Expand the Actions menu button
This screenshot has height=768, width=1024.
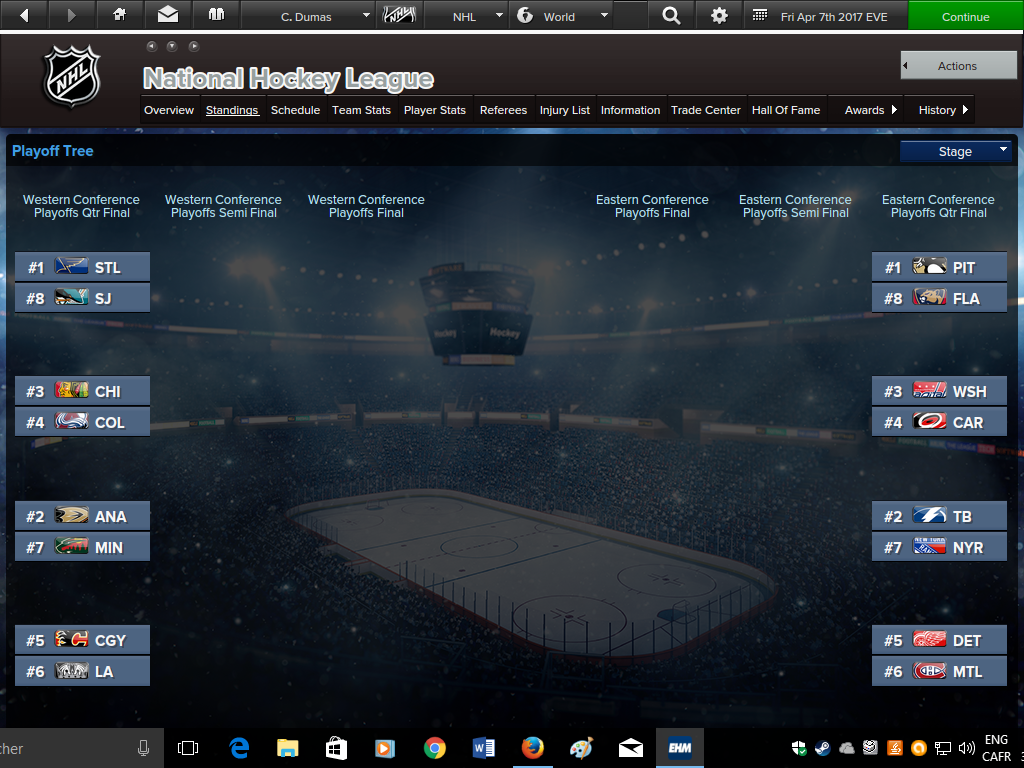click(x=957, y=65)
